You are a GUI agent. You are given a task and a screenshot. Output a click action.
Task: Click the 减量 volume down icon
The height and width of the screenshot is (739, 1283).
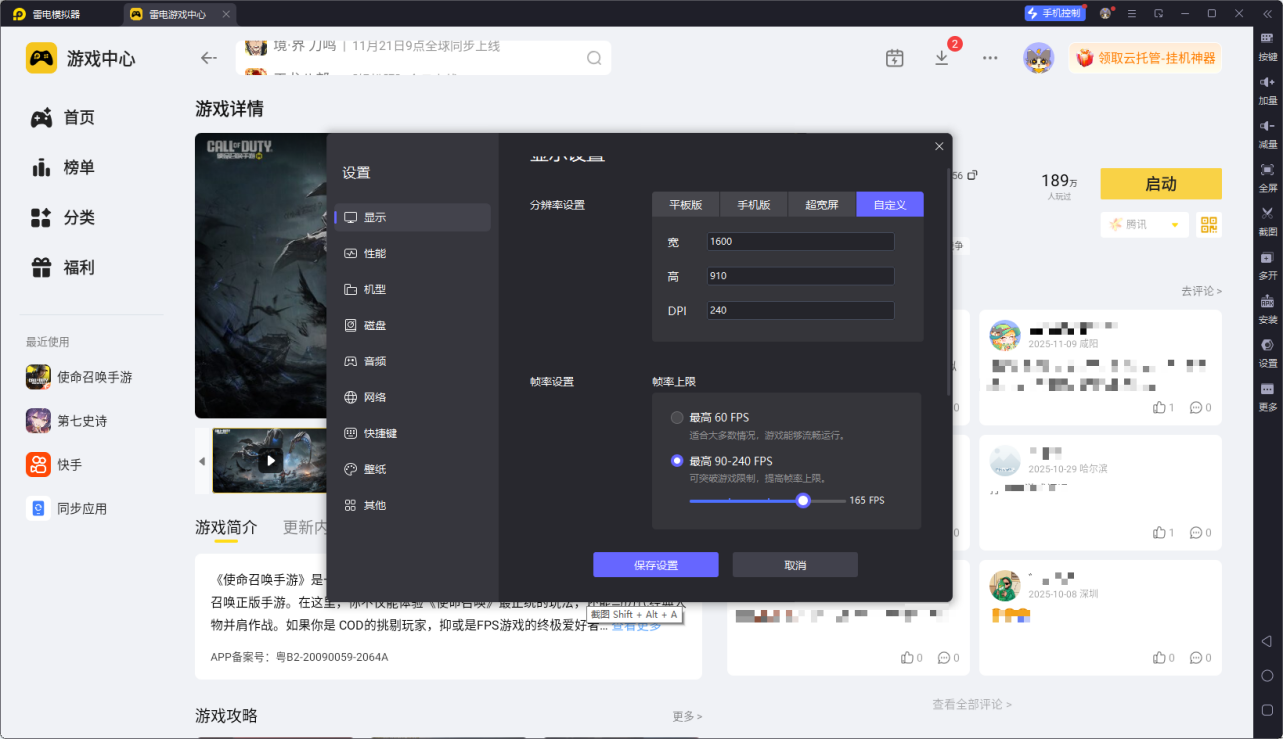[x=1267, y=132]
